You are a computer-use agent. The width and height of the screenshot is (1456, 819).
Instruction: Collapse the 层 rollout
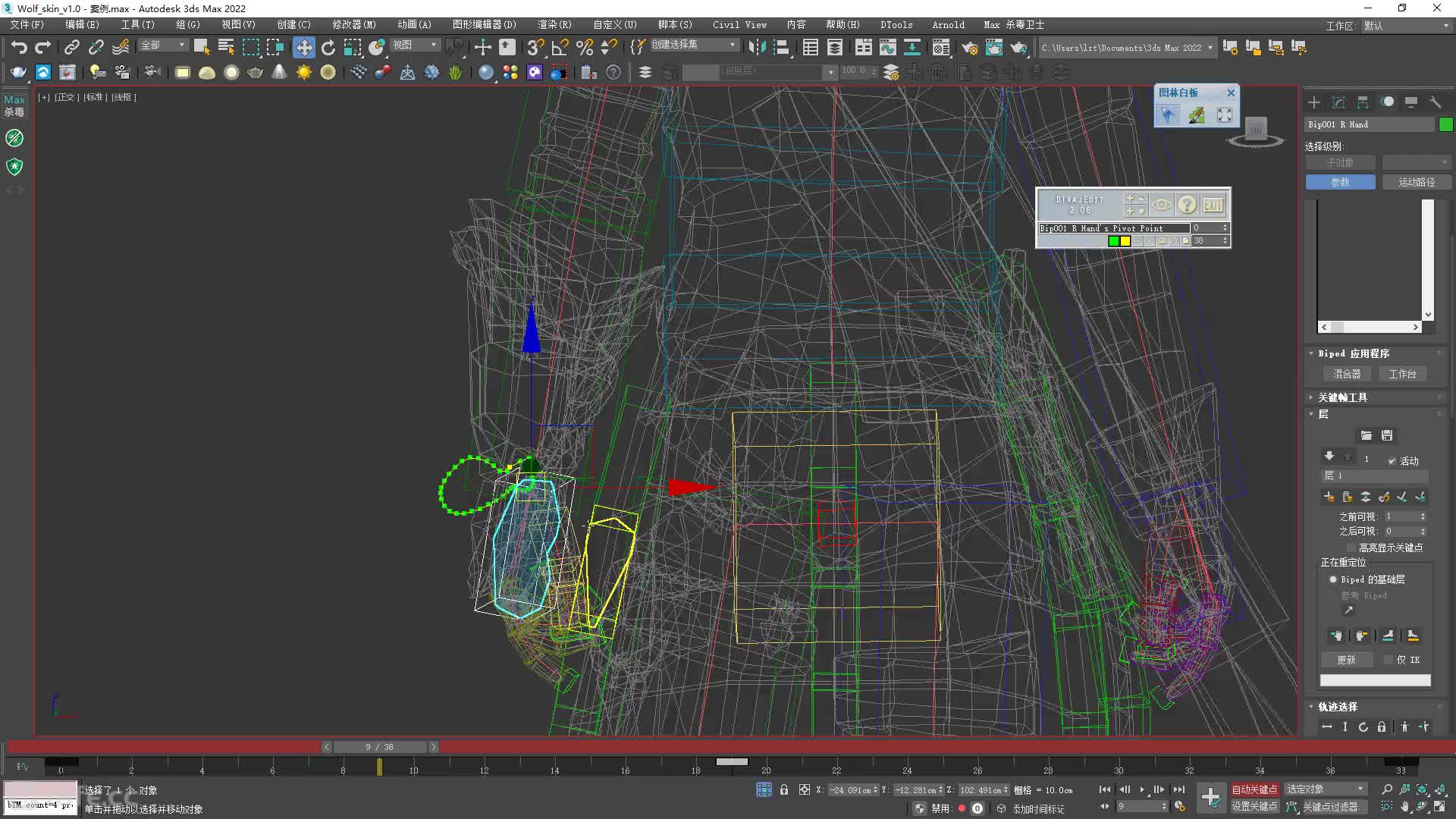coord(1323,414)
